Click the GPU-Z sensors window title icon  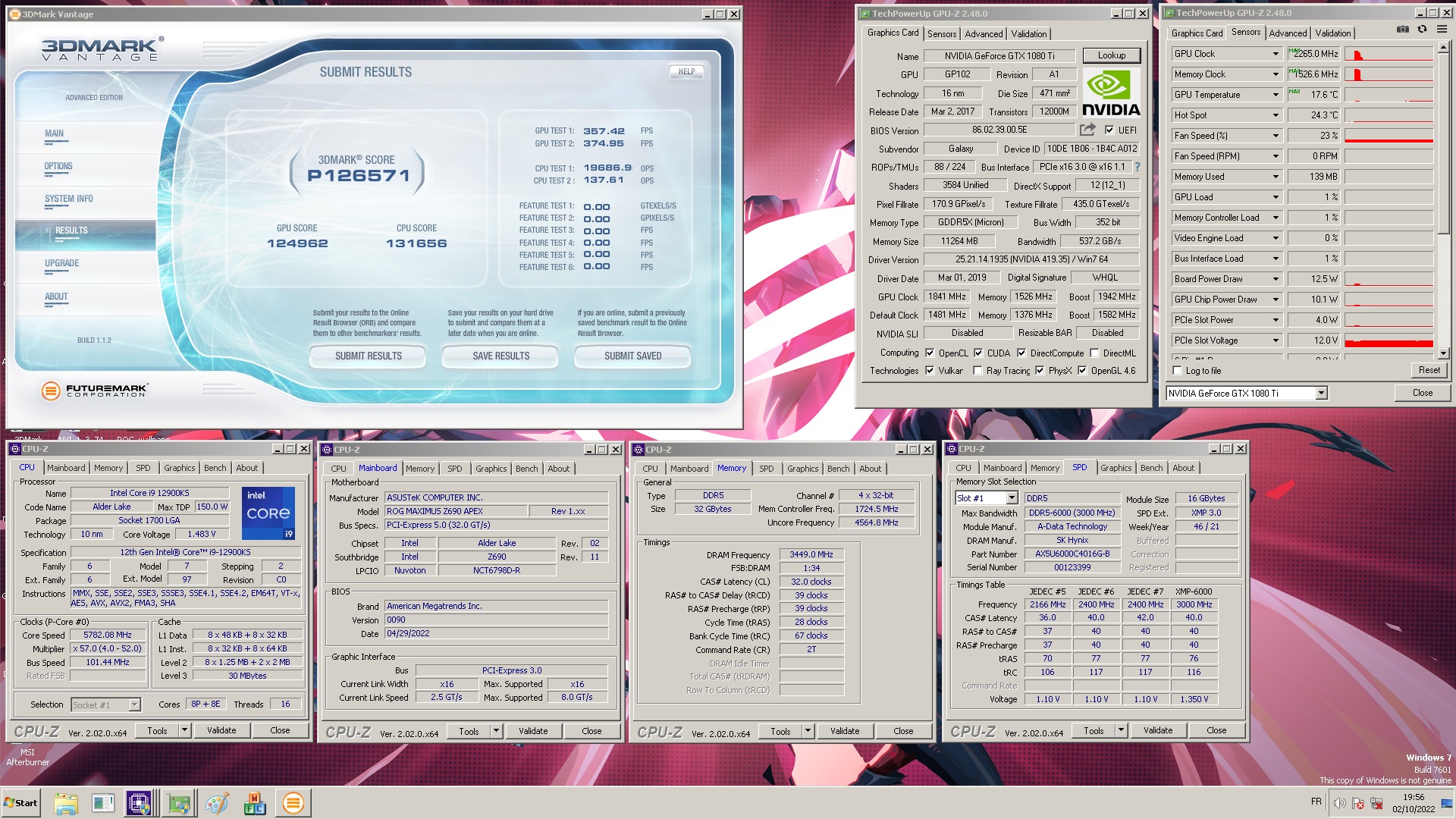click(x=1169, y=13)
